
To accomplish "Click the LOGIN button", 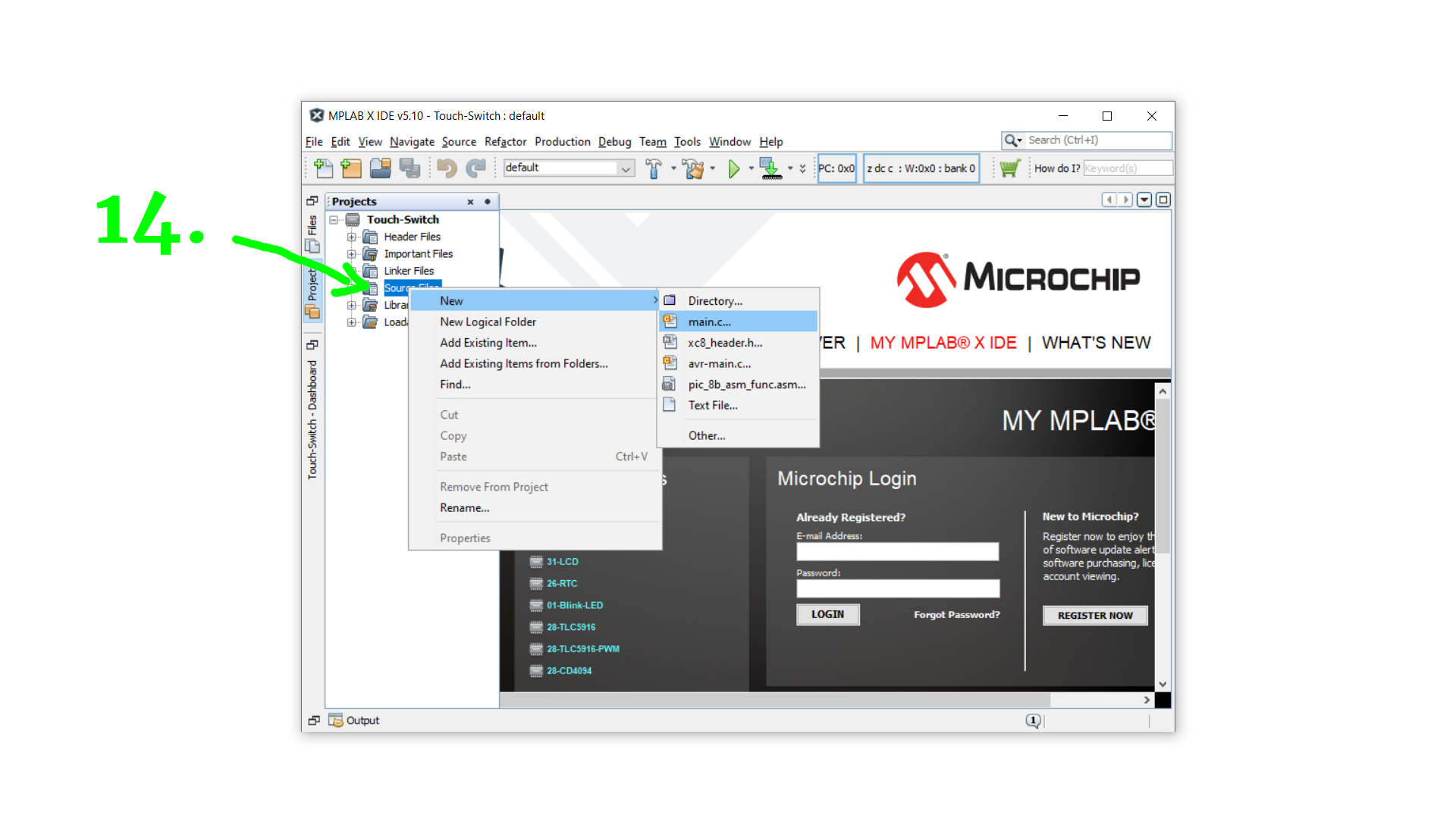I will (x=827, y=614).
